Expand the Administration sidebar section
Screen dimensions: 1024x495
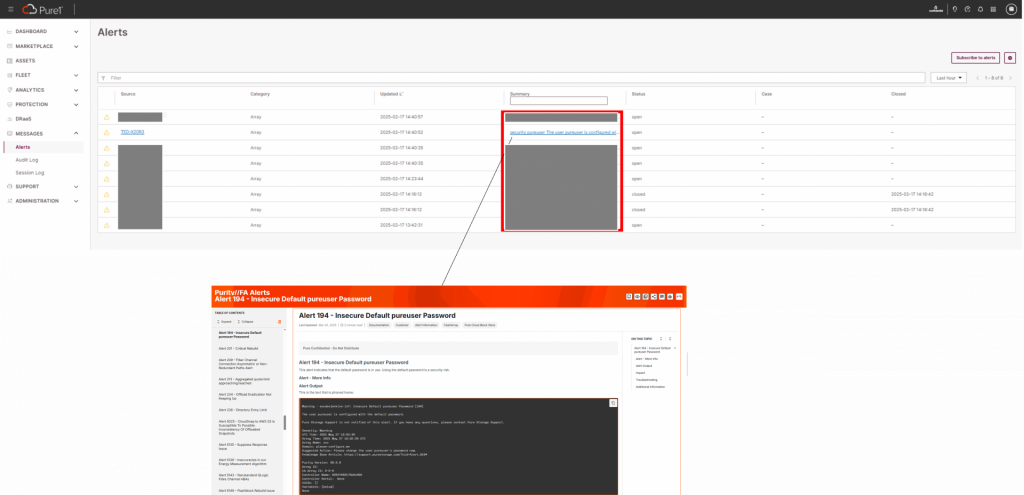point(77,200)
